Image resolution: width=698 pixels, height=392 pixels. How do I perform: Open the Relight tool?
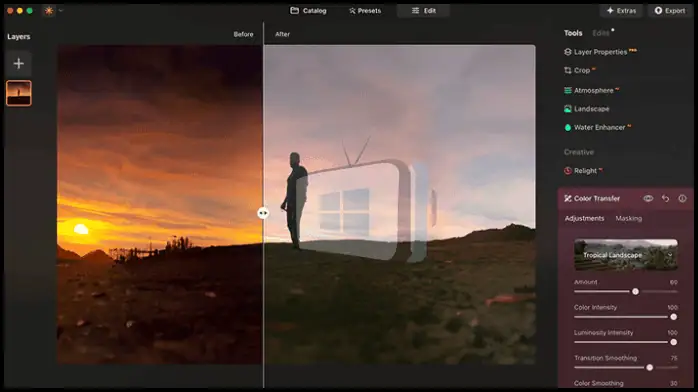tap(583, 170)
